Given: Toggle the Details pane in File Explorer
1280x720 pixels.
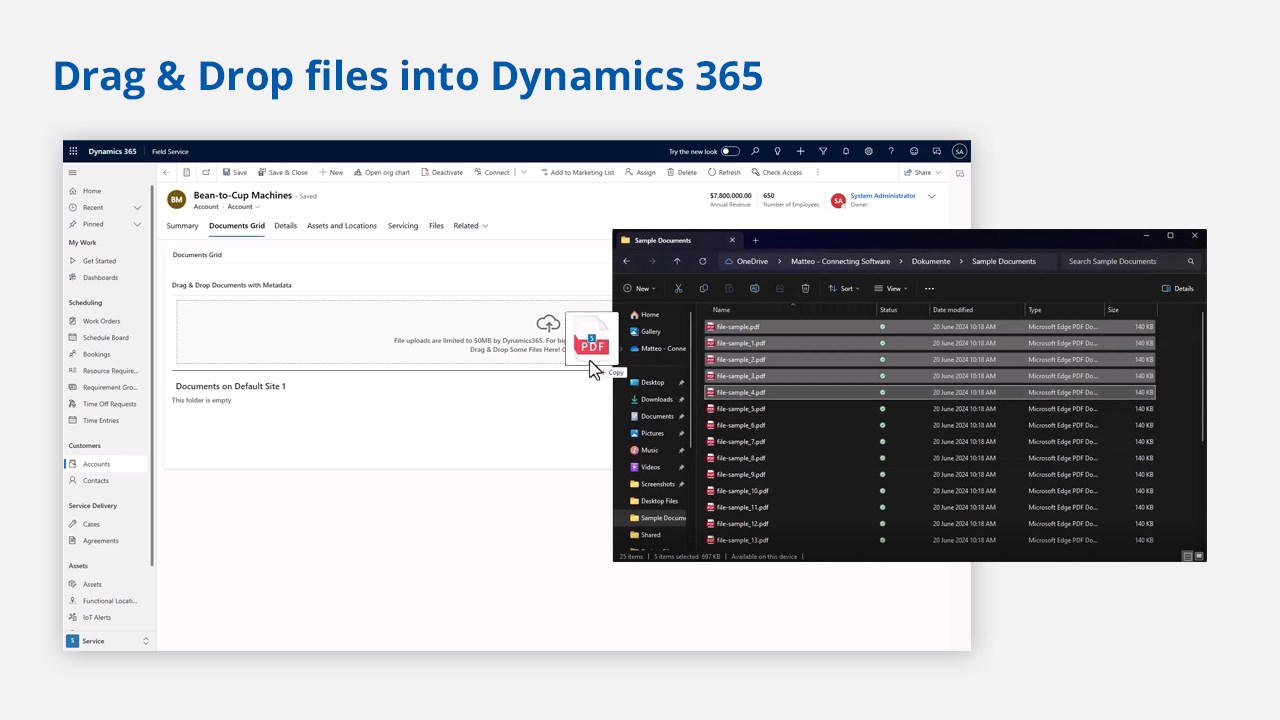Looking at the screenshot, I should pyautogui.click(x=1178, y=288).
